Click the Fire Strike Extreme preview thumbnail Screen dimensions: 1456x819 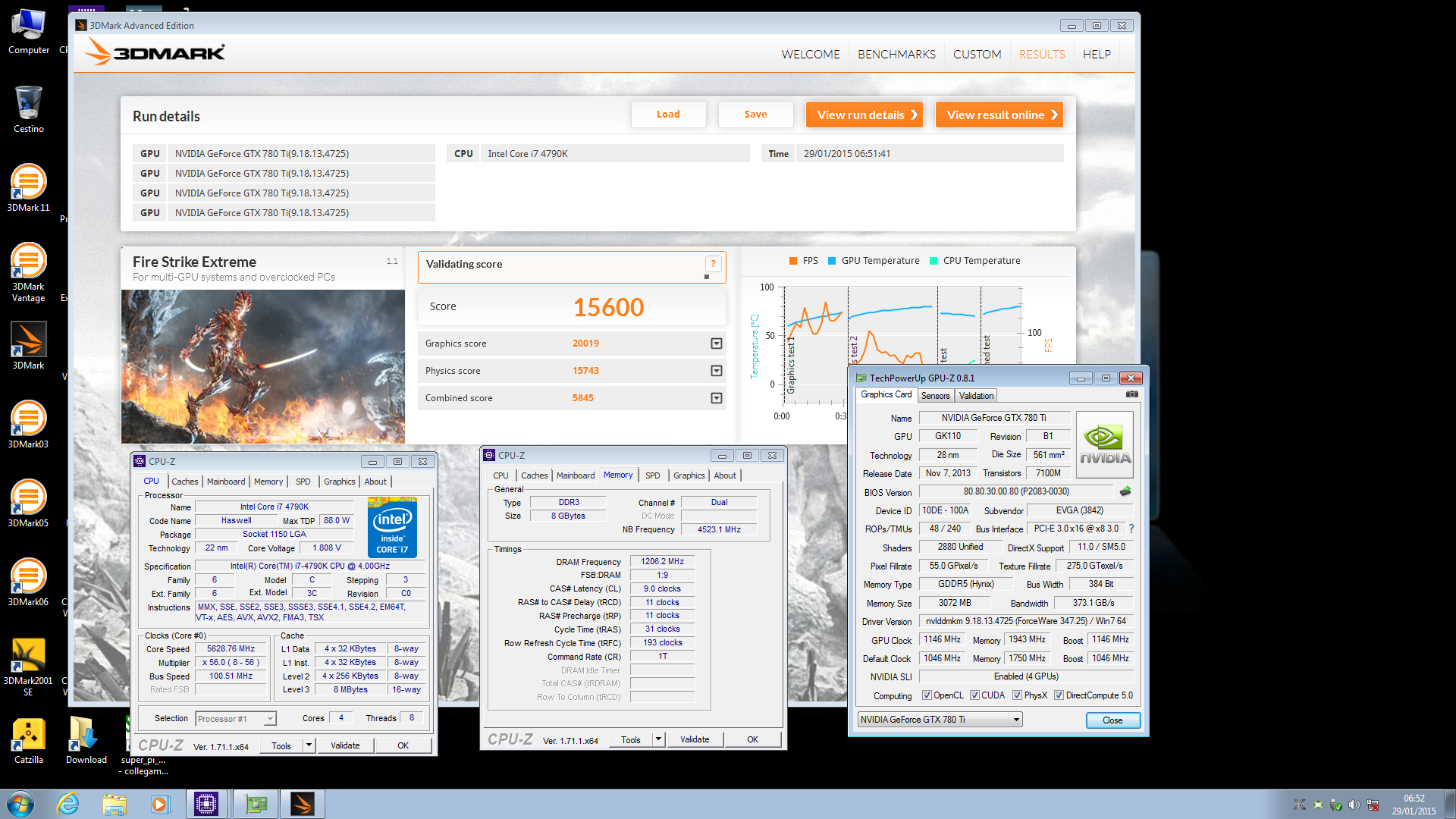click(263, 367)
